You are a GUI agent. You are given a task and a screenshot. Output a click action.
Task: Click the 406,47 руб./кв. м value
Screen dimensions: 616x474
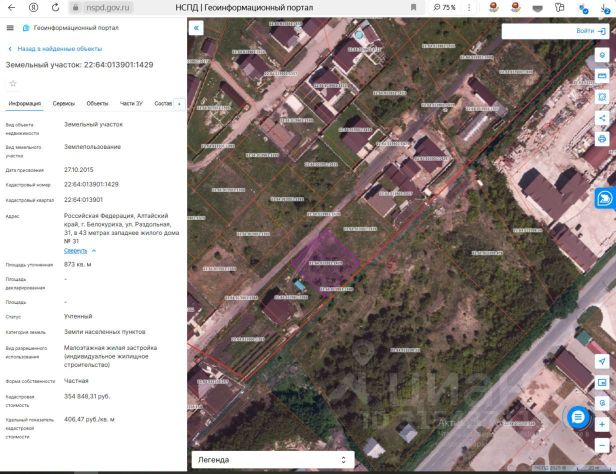[x=89, y=419]
